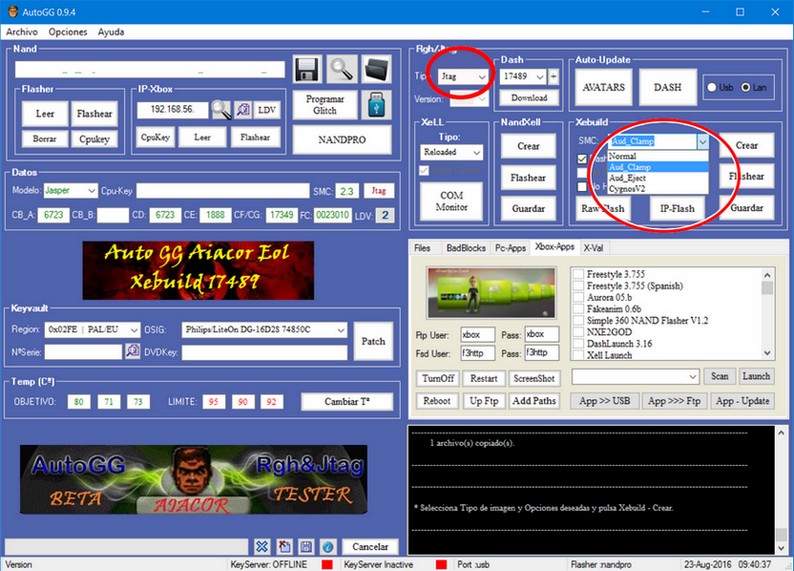Screen dimensions: 794x571
Task: Check the Fakeanim 0.6b checkbox
Action: click(x=578, y=309)
